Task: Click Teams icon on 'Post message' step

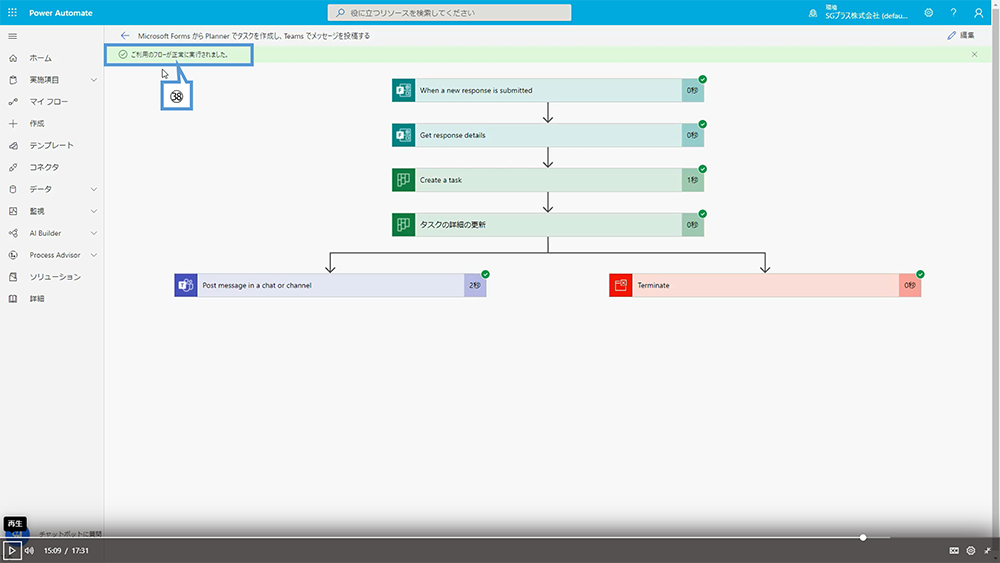Action: [186, 285]
